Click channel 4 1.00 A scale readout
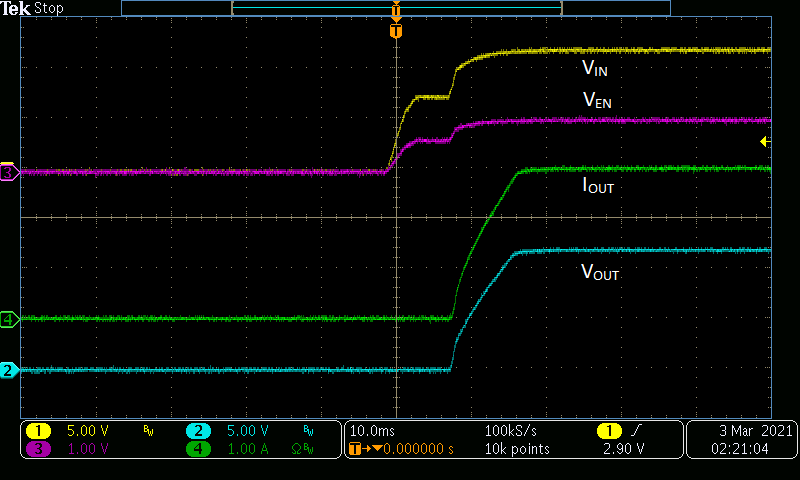 pos(247,449)
